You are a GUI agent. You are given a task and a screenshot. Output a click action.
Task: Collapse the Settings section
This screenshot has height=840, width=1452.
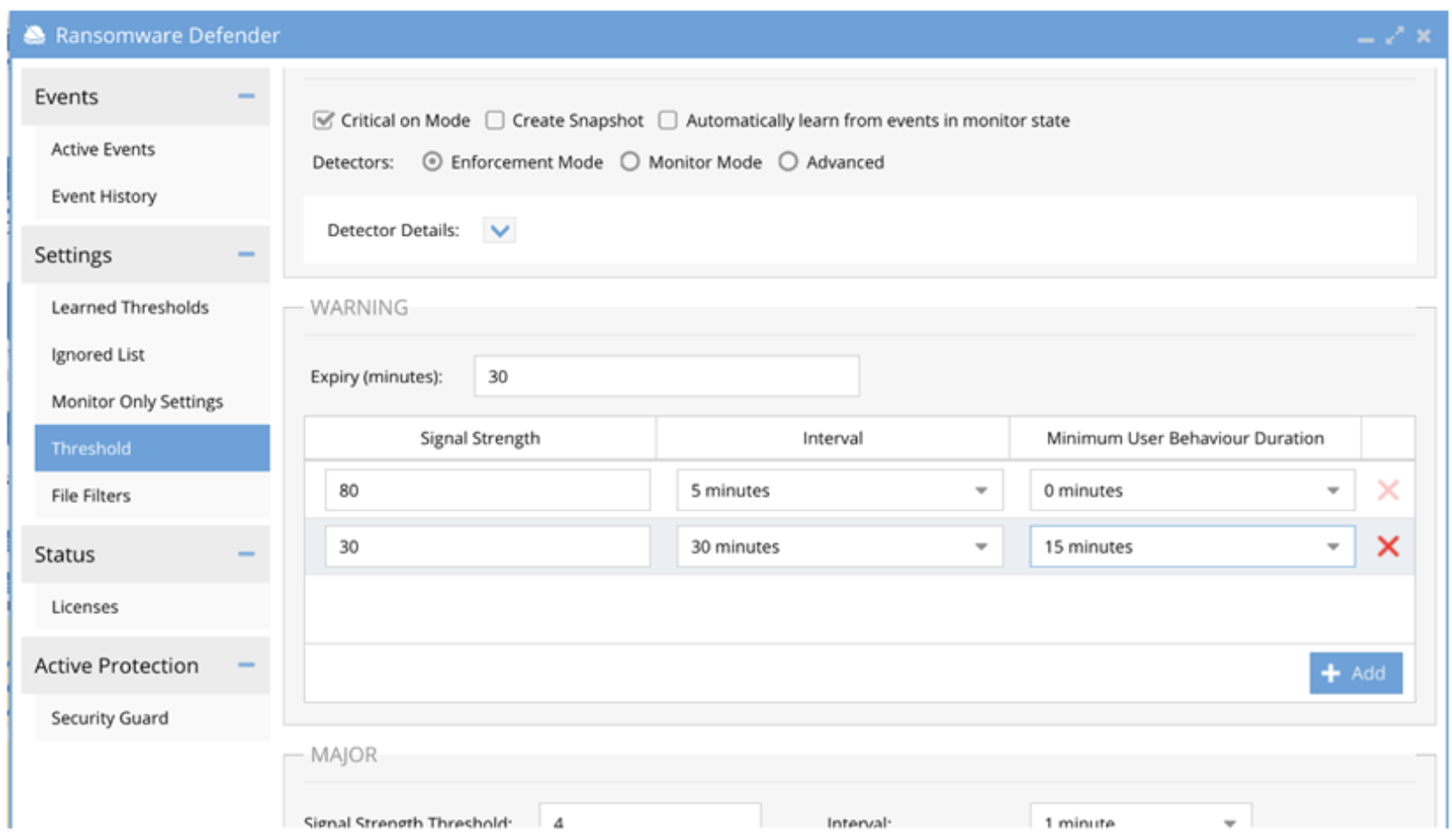pos(246,254)
